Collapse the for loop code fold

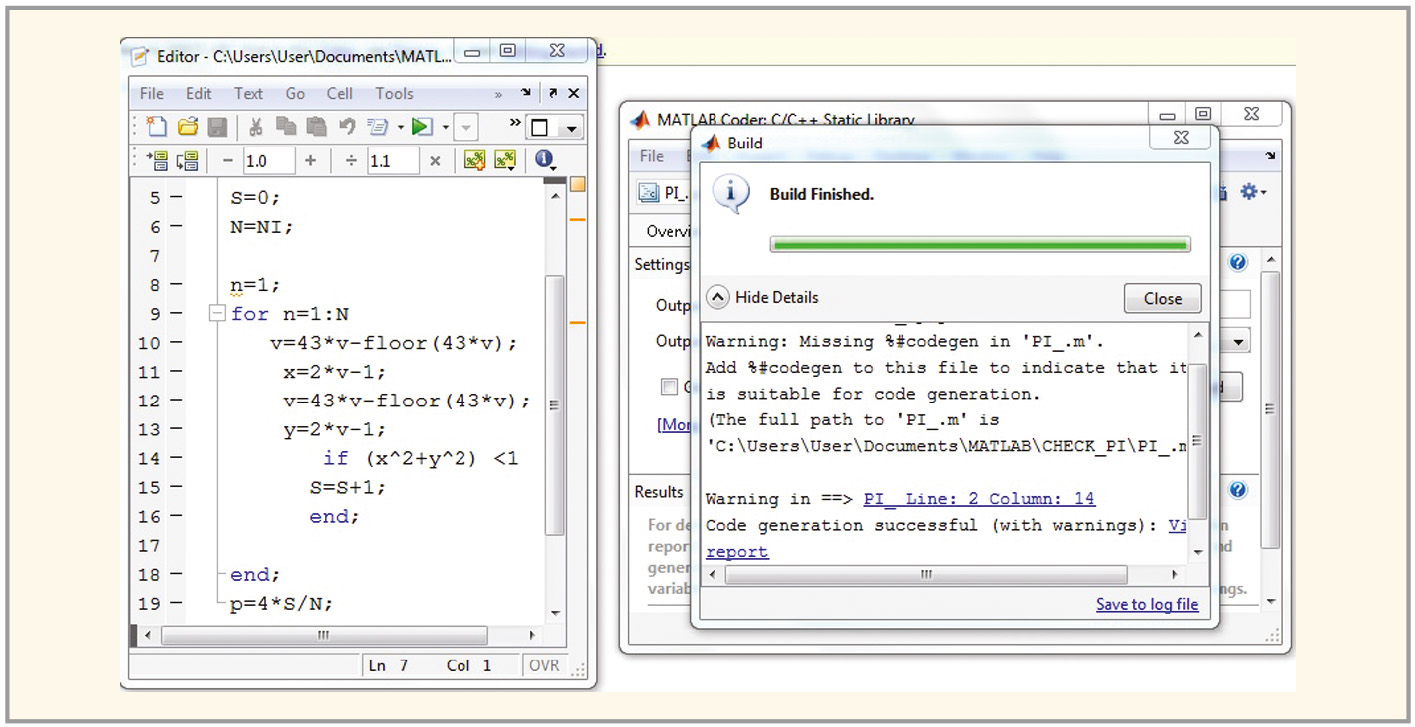tap(216, 314)
